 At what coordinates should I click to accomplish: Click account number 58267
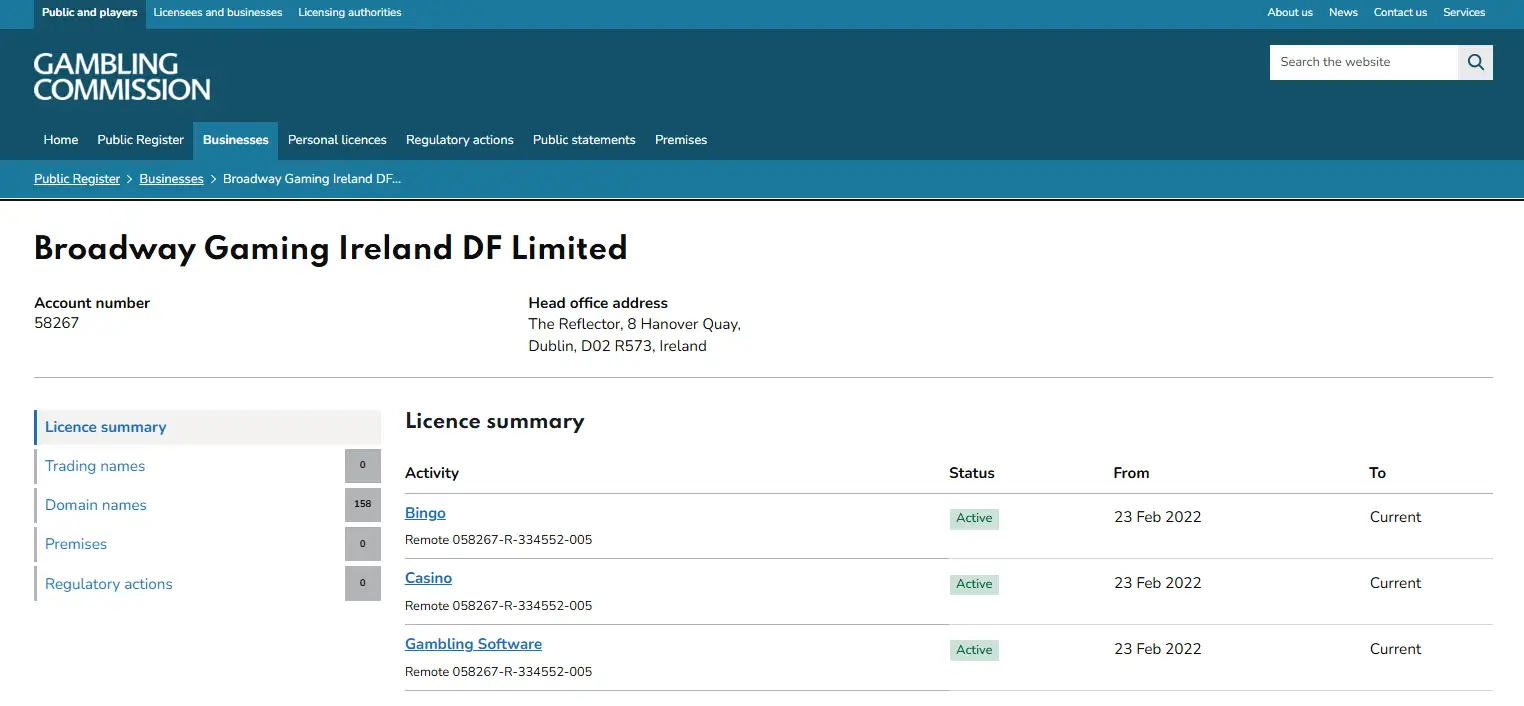[57, 323]
